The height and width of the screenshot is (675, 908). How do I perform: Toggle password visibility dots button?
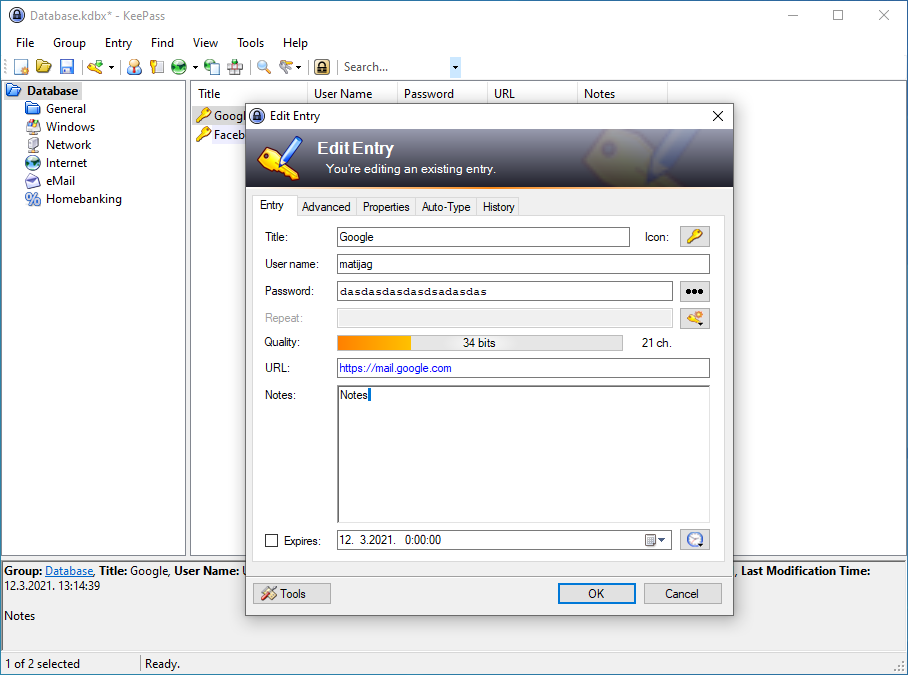(x=694, y=291)
